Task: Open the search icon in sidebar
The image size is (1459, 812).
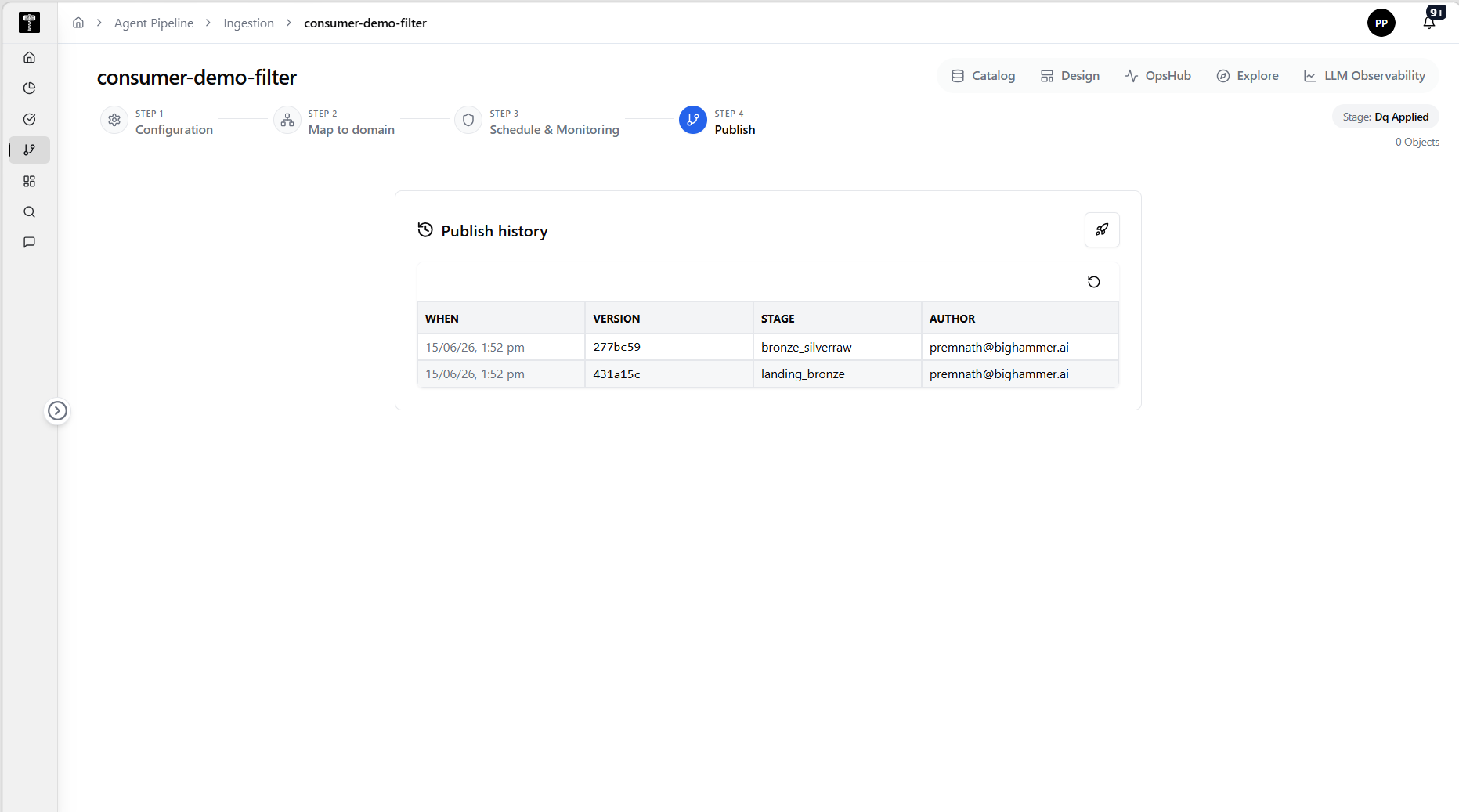Action: (29, 211)
